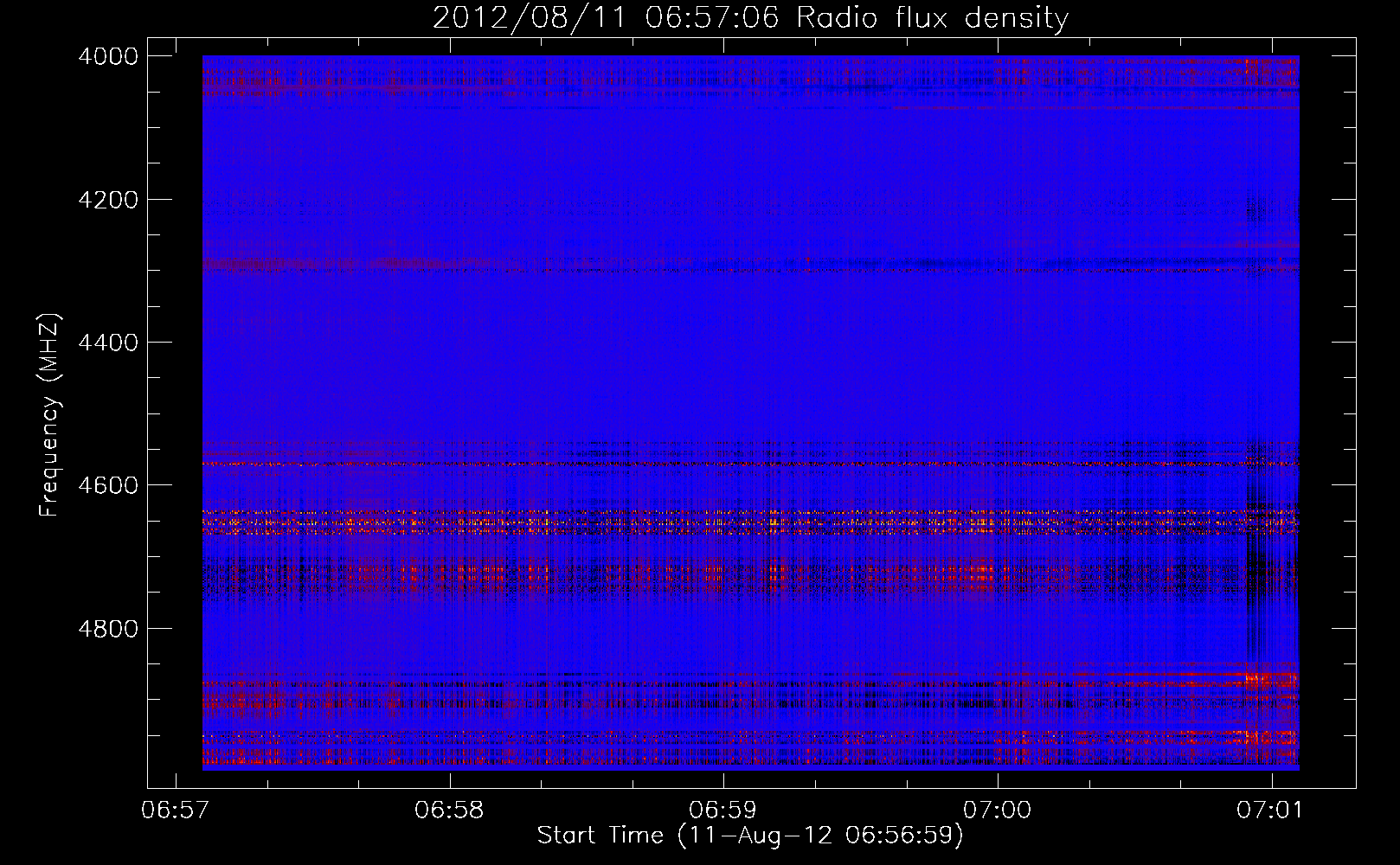Click the 07:01 time tick label

1270,810
